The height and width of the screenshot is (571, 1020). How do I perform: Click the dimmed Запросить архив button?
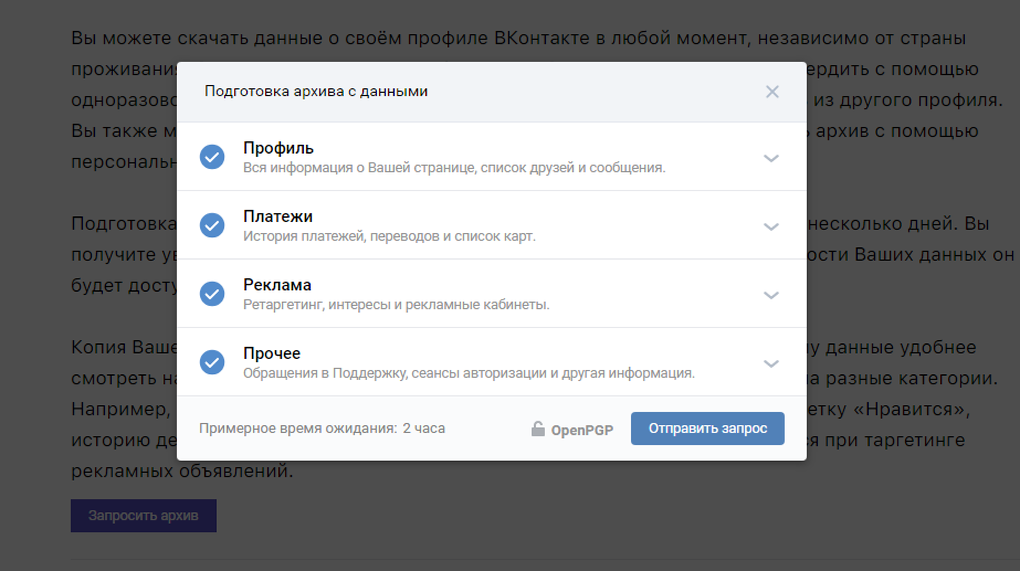pos(143,516)
